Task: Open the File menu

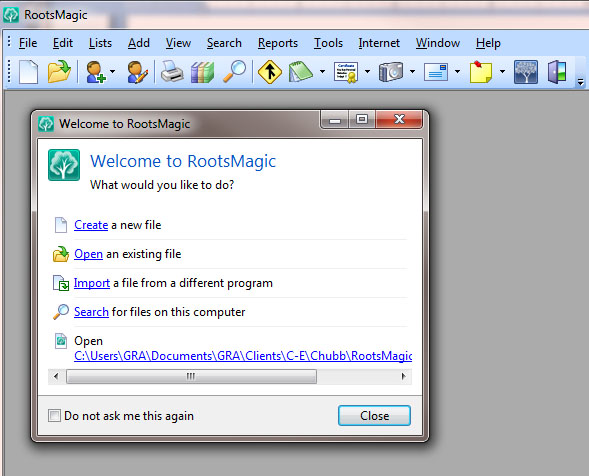Action: pos(28,43)
